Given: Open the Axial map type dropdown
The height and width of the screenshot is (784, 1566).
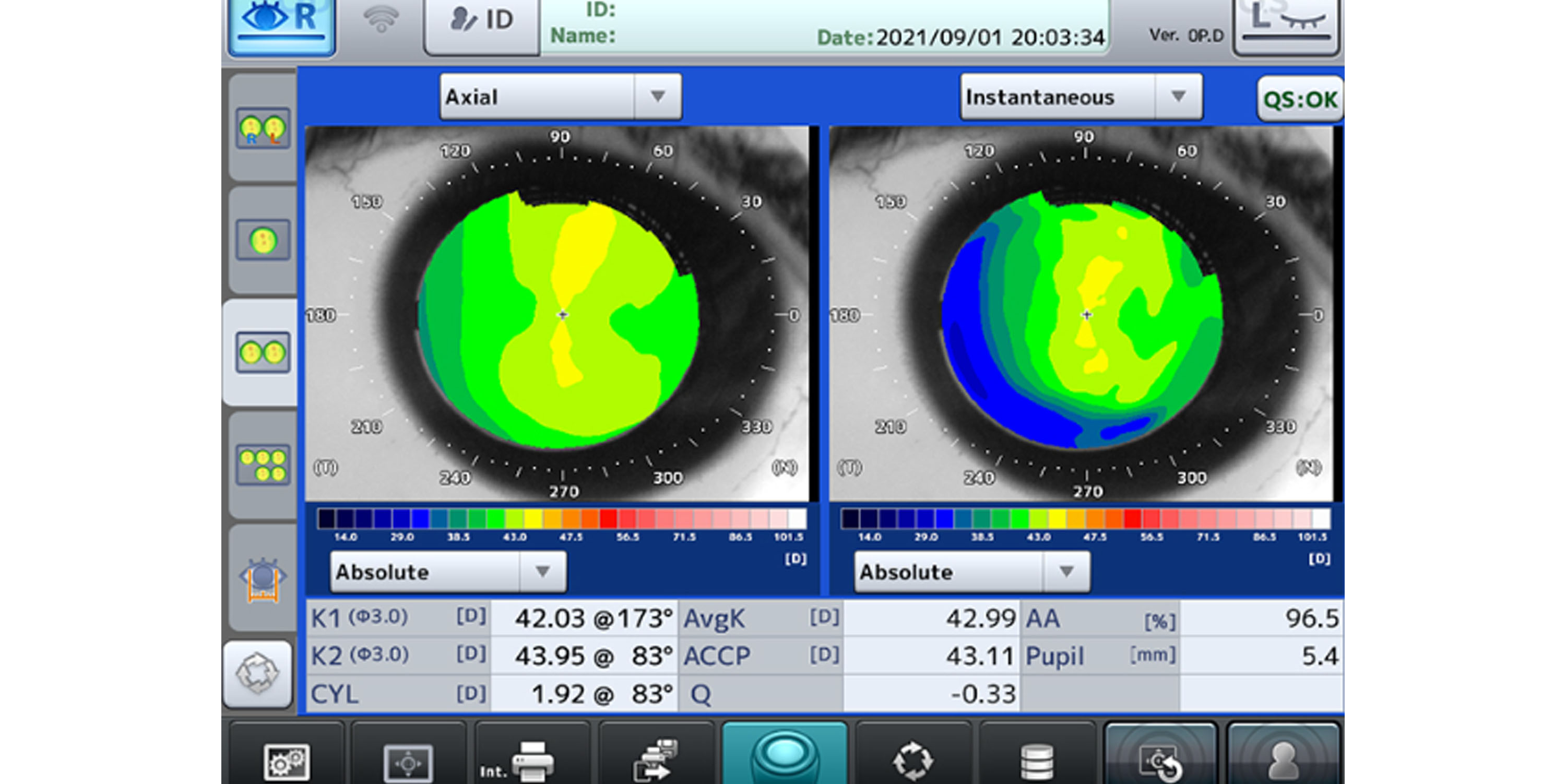Looking at the screenshot, I should [x=560, y=97].
